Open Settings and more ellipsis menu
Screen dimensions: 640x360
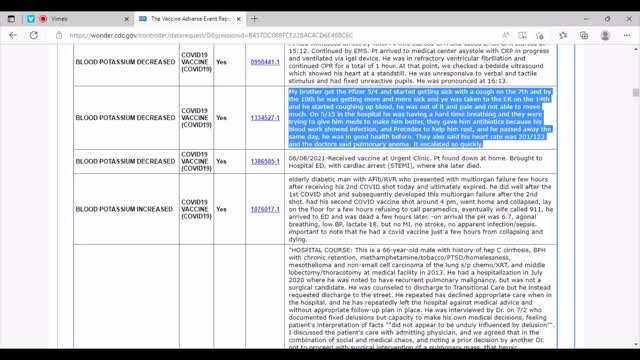tap(627, 36)
